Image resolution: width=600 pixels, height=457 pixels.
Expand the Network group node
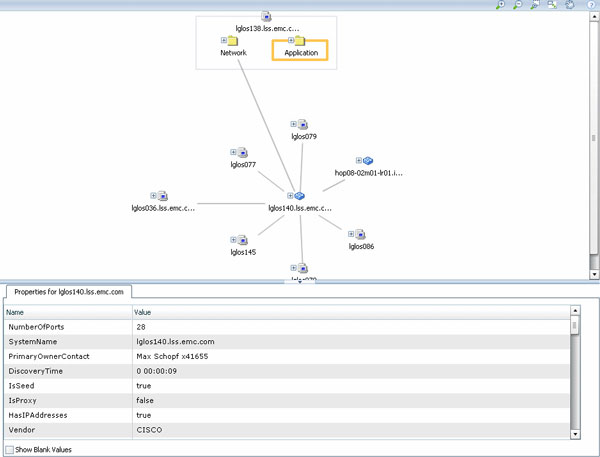click(x=224, y=40)
